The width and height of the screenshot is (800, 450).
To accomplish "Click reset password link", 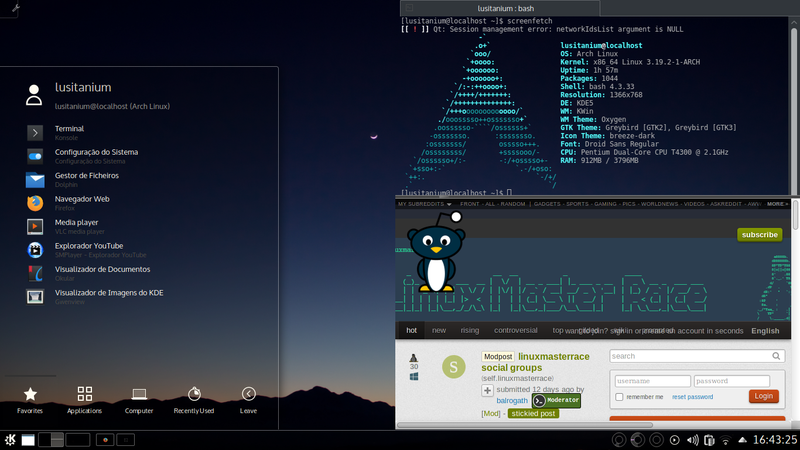I will (x=692, y=397).
